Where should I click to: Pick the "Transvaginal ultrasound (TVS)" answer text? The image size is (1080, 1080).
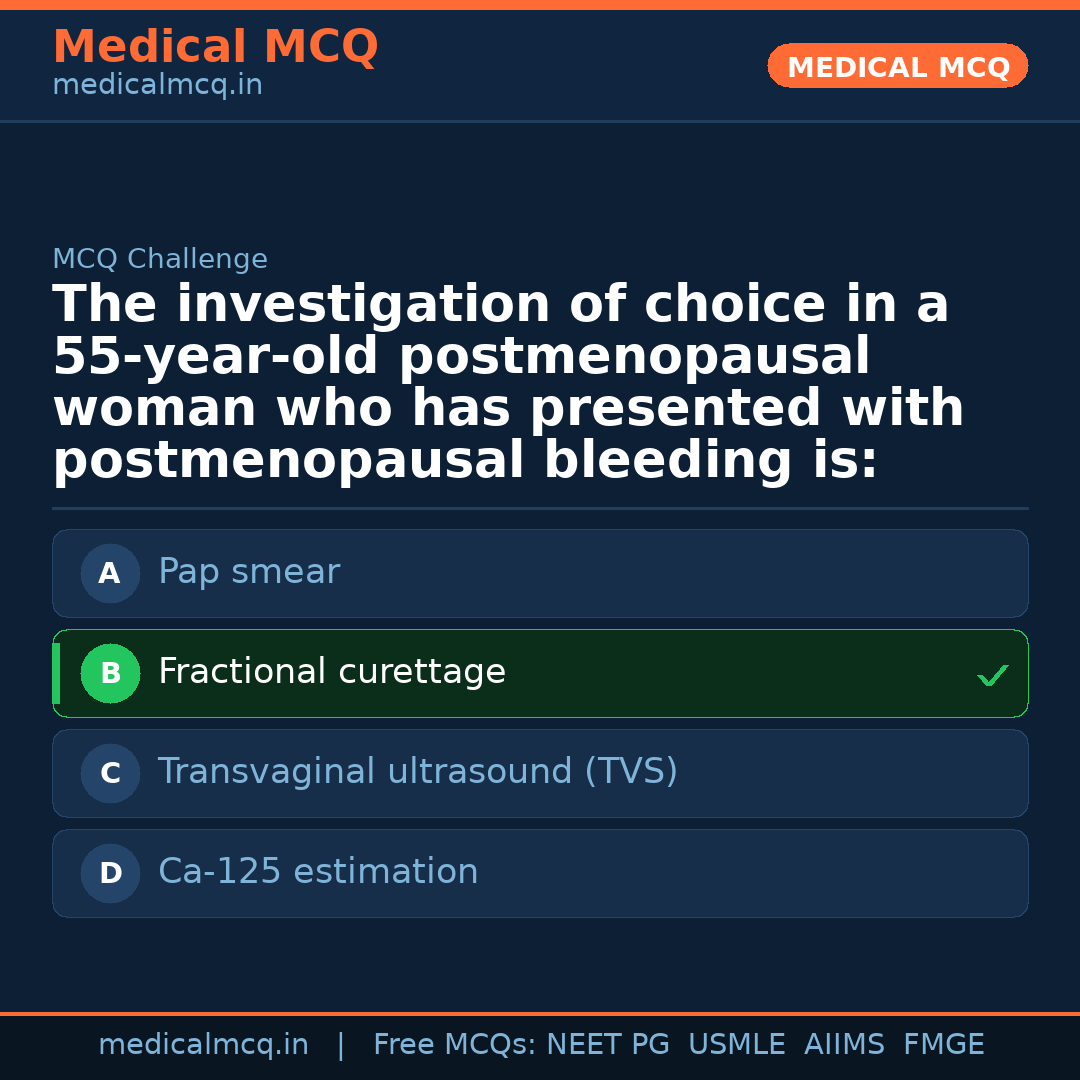pos(418,772)
